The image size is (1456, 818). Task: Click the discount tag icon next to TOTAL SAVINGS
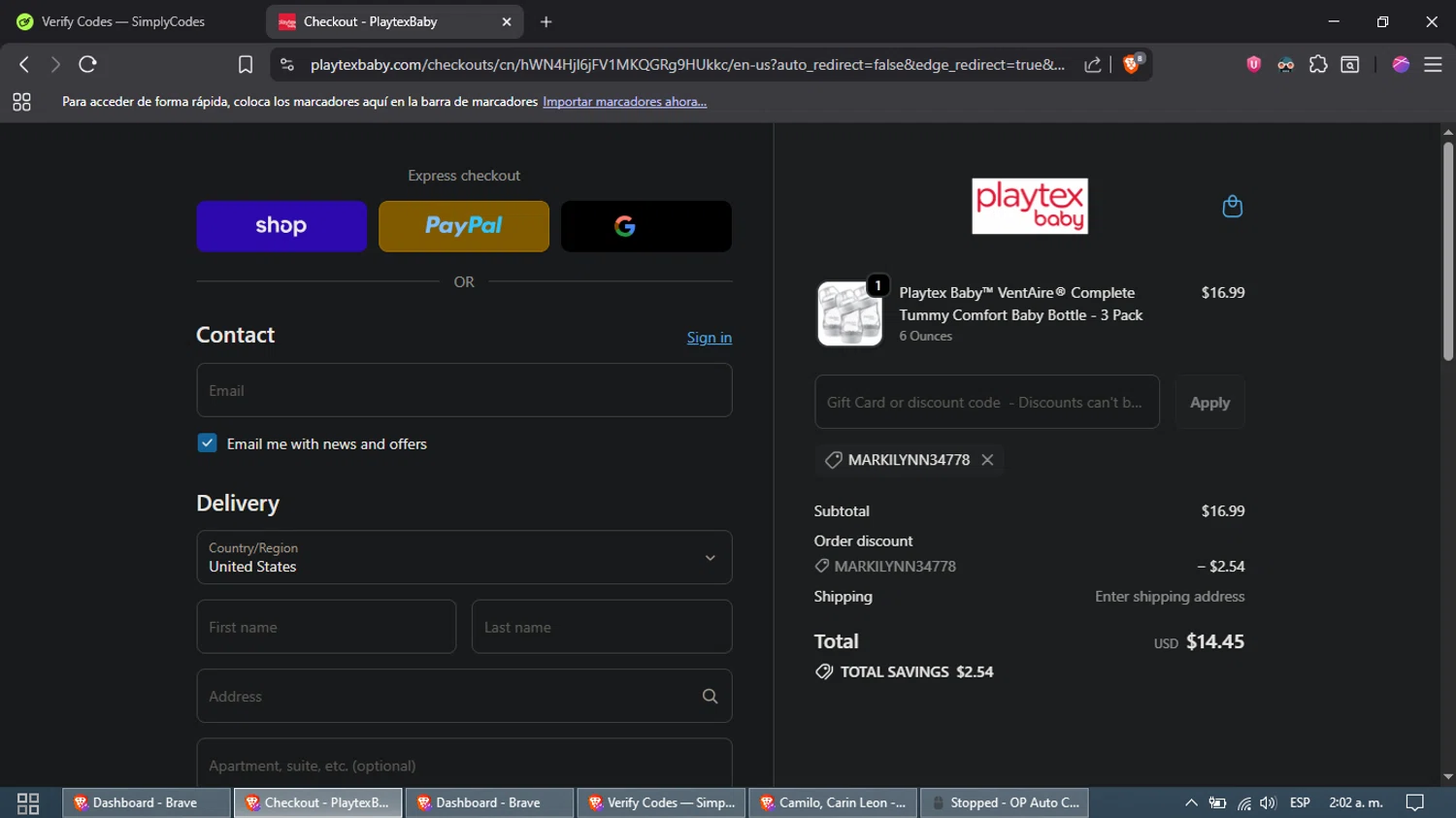click(x=824, y=671)
